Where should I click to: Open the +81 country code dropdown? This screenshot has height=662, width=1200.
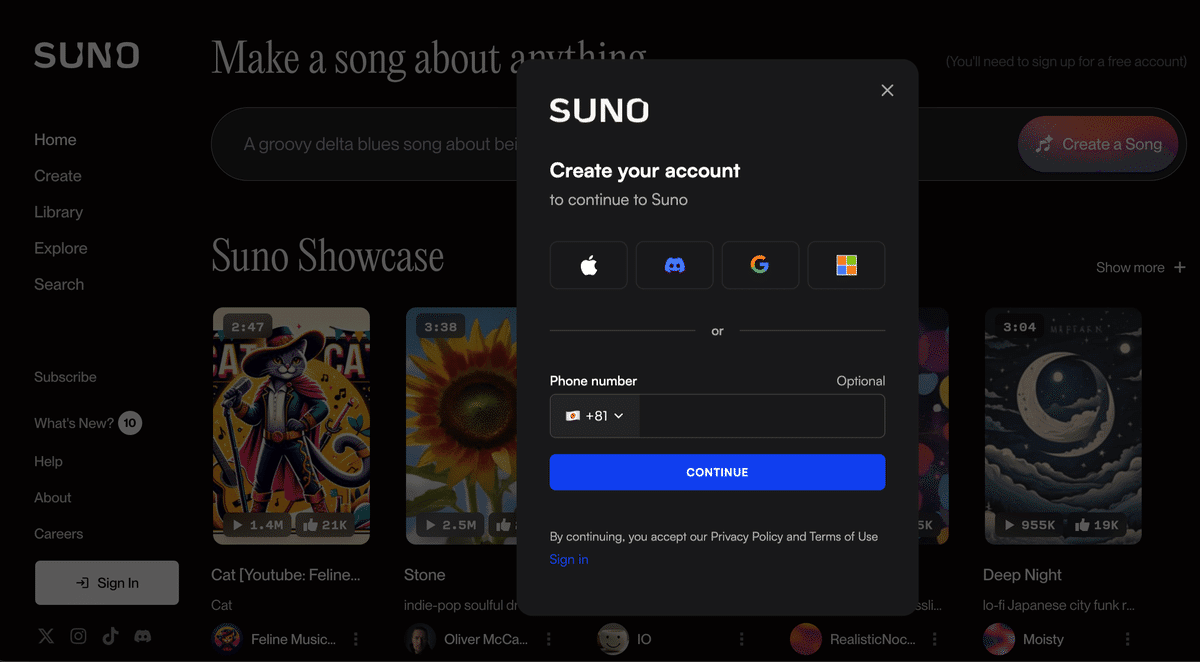[x=595, y=416]
